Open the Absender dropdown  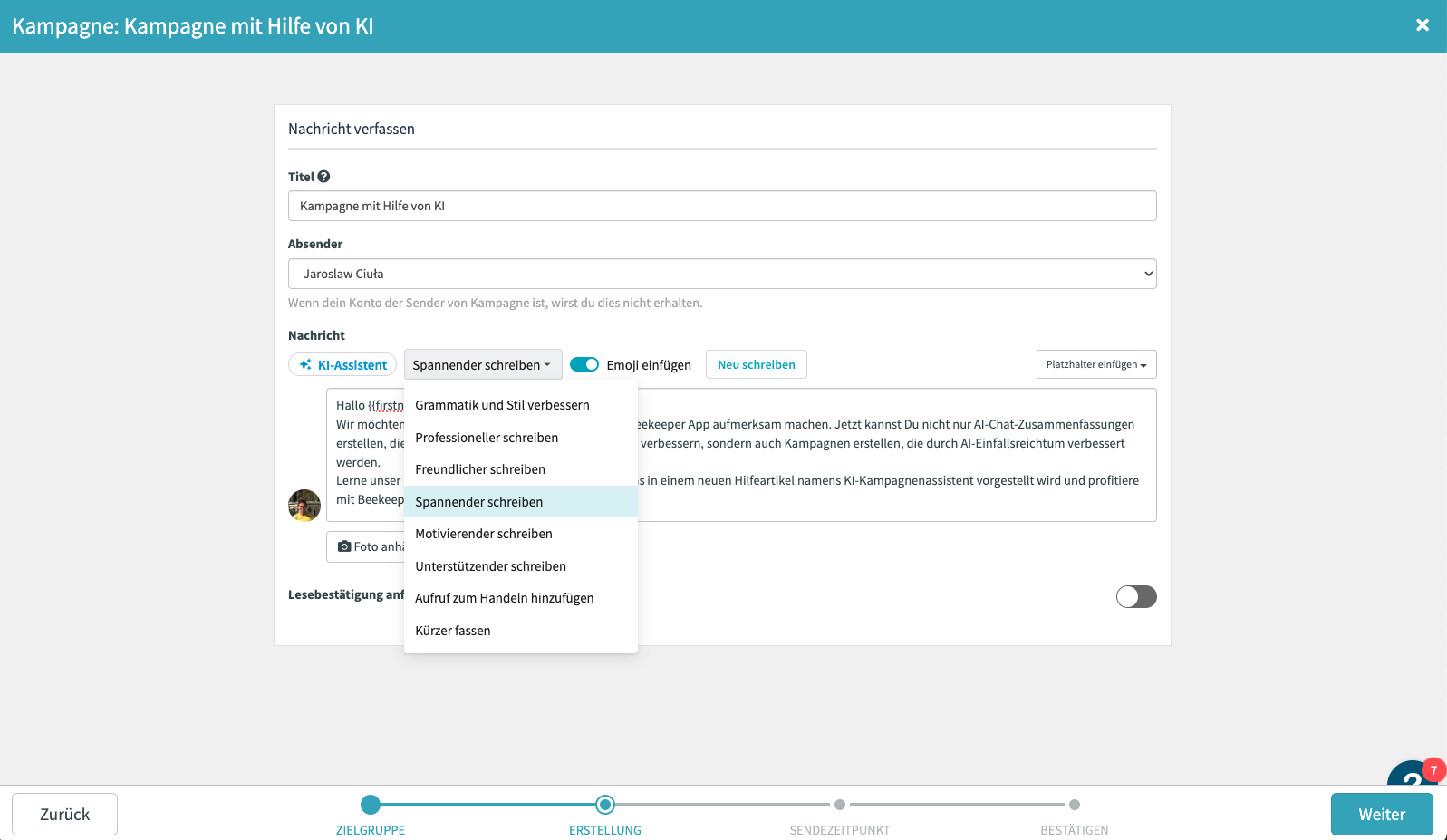[721, 274]
